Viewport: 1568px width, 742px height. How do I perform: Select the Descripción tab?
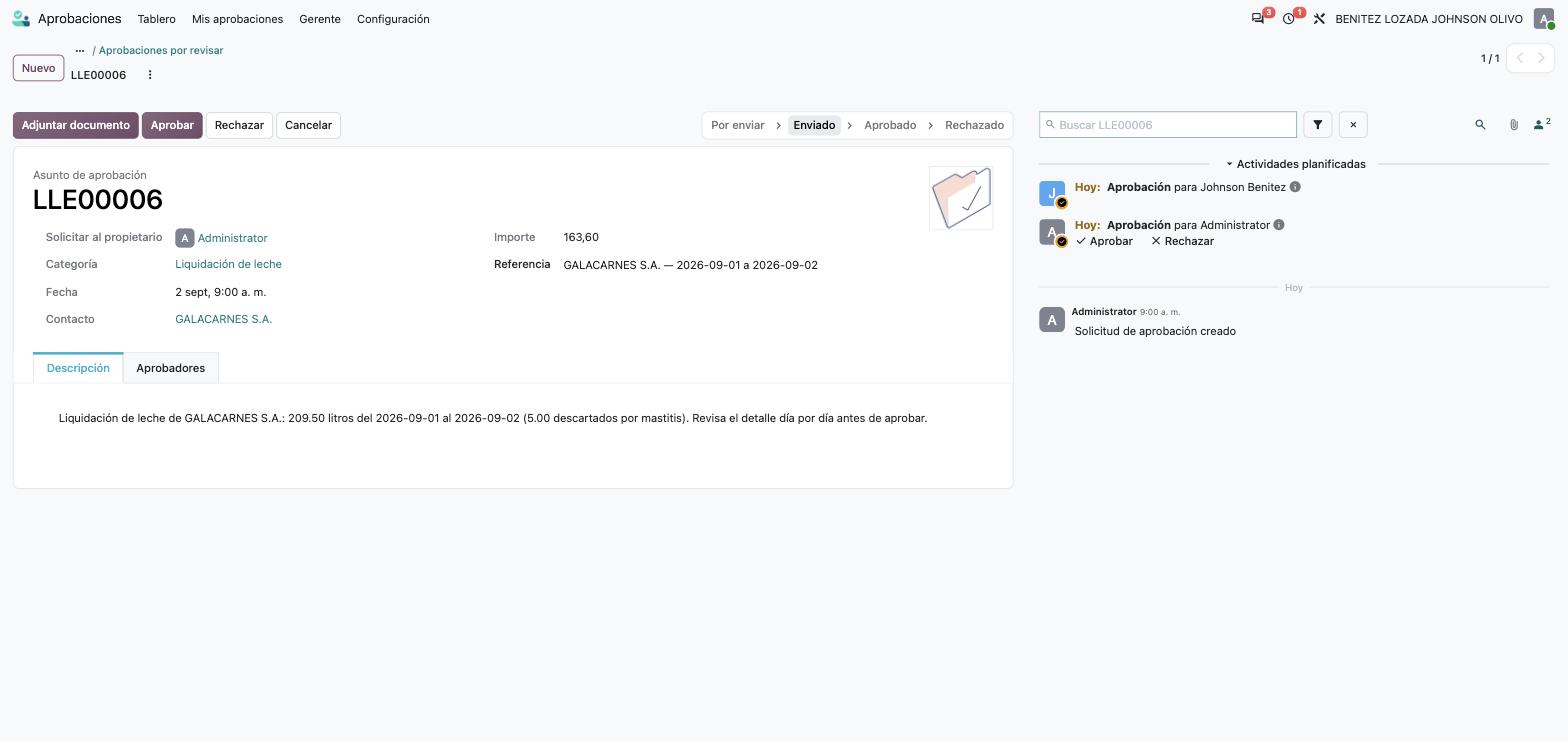tap(78, 368)
